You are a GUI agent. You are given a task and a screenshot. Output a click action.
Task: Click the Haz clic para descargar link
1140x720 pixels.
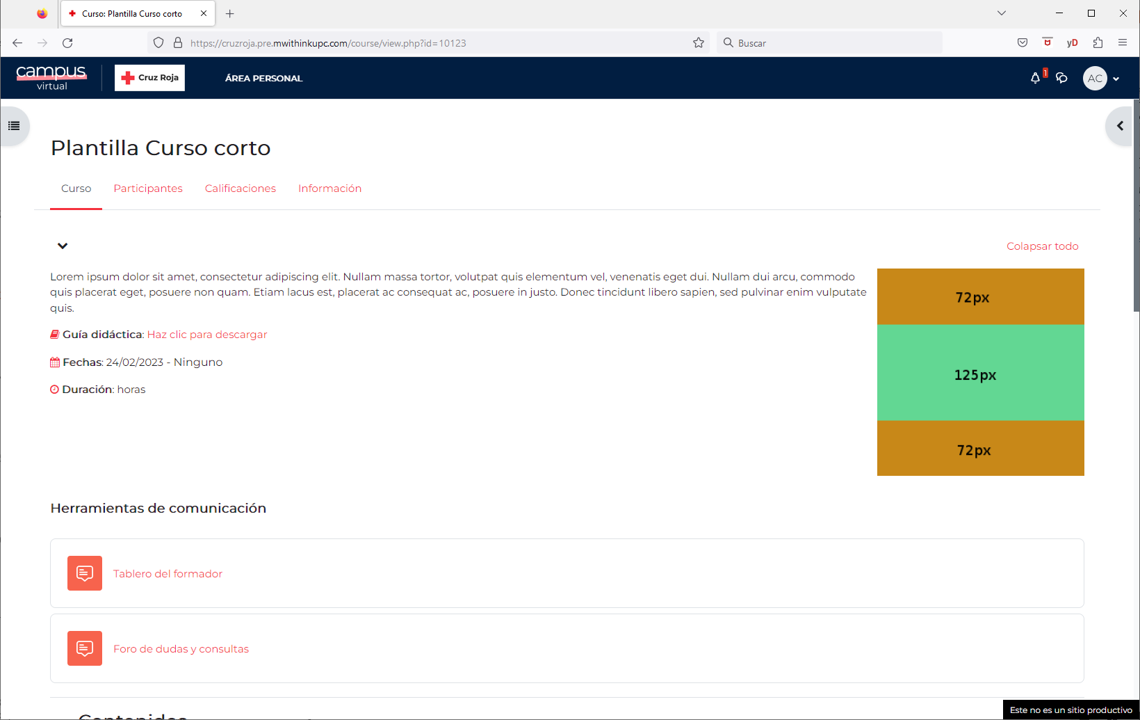click(207, 335)
